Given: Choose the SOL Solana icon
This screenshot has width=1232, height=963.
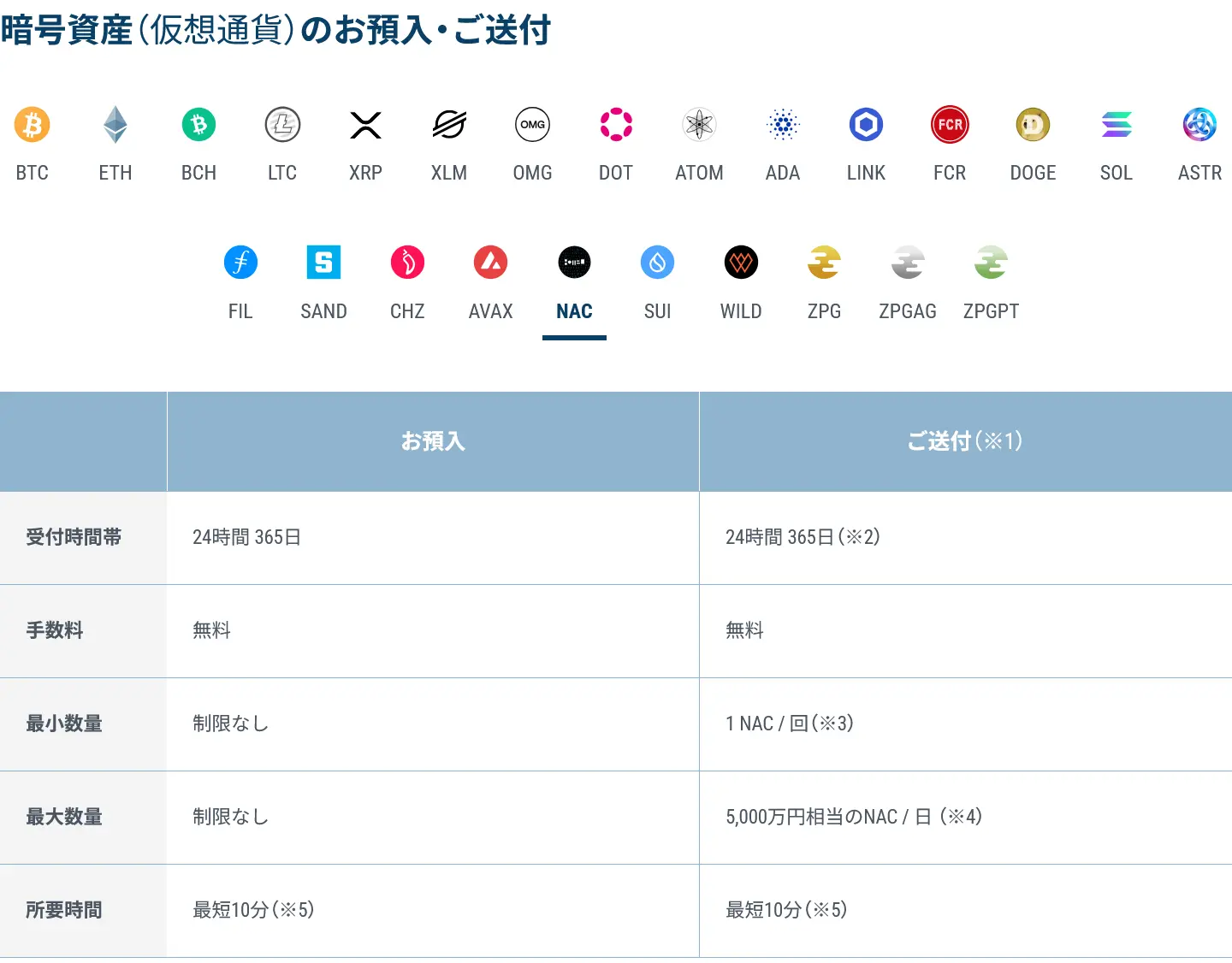Looking at the screenshot, I should point(1116,125).
